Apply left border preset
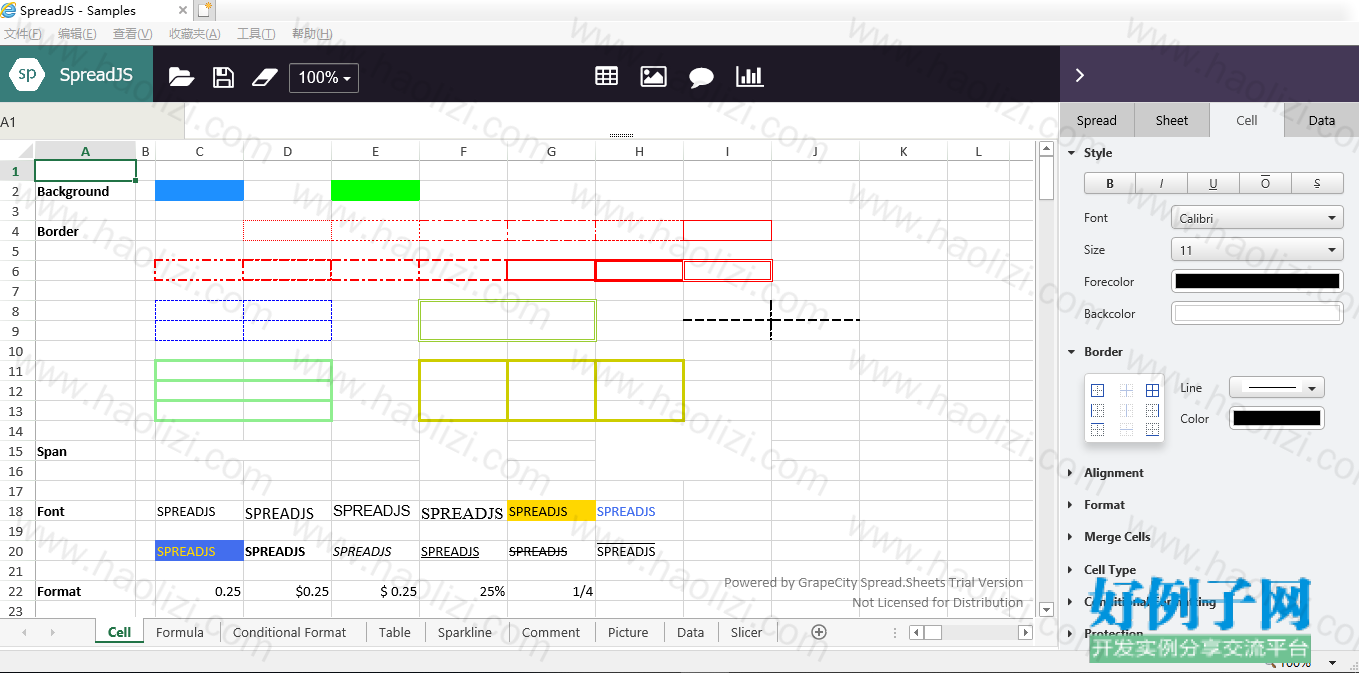 1097,410
